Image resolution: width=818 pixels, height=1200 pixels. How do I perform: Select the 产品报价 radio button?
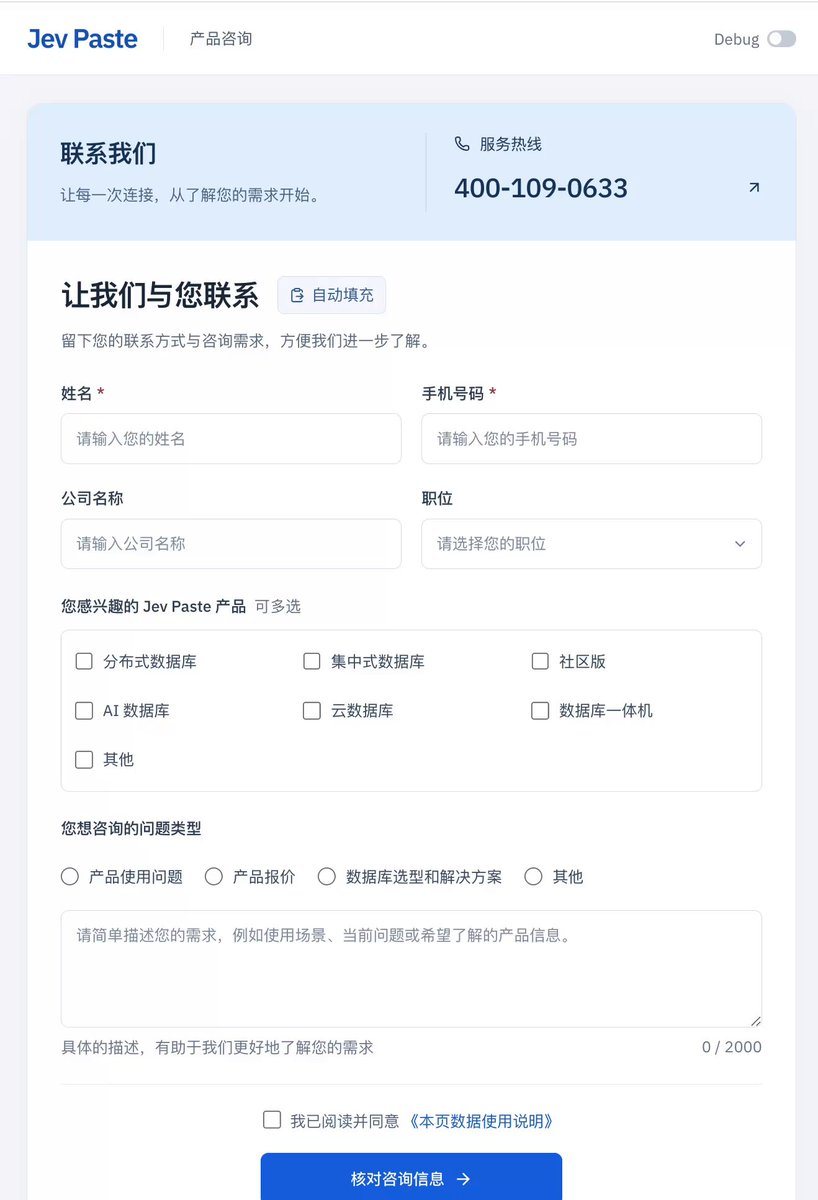pyautogui.click(x=213, y=876)
